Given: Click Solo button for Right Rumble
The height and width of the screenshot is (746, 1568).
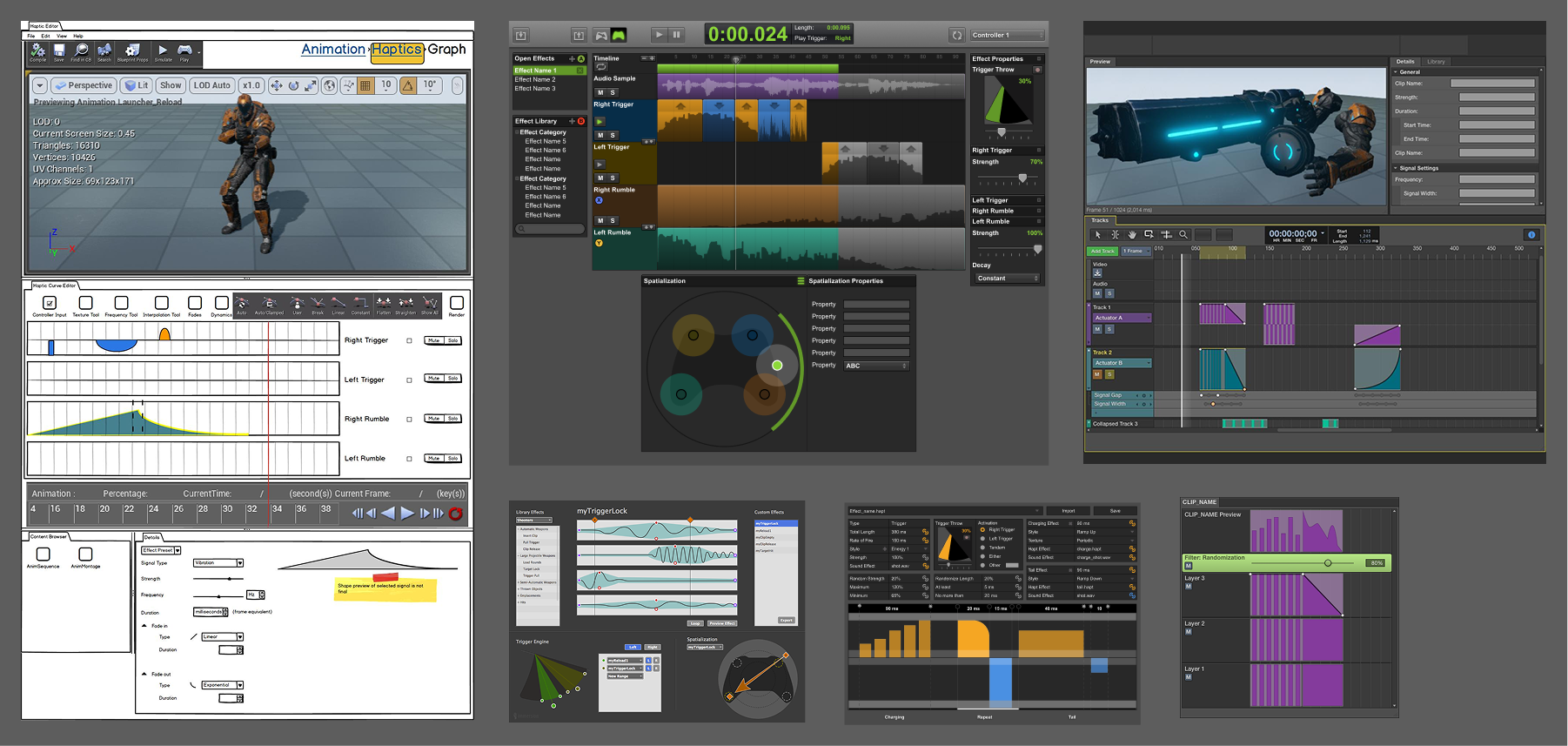Looking at the screenshot, I should 452,419.
